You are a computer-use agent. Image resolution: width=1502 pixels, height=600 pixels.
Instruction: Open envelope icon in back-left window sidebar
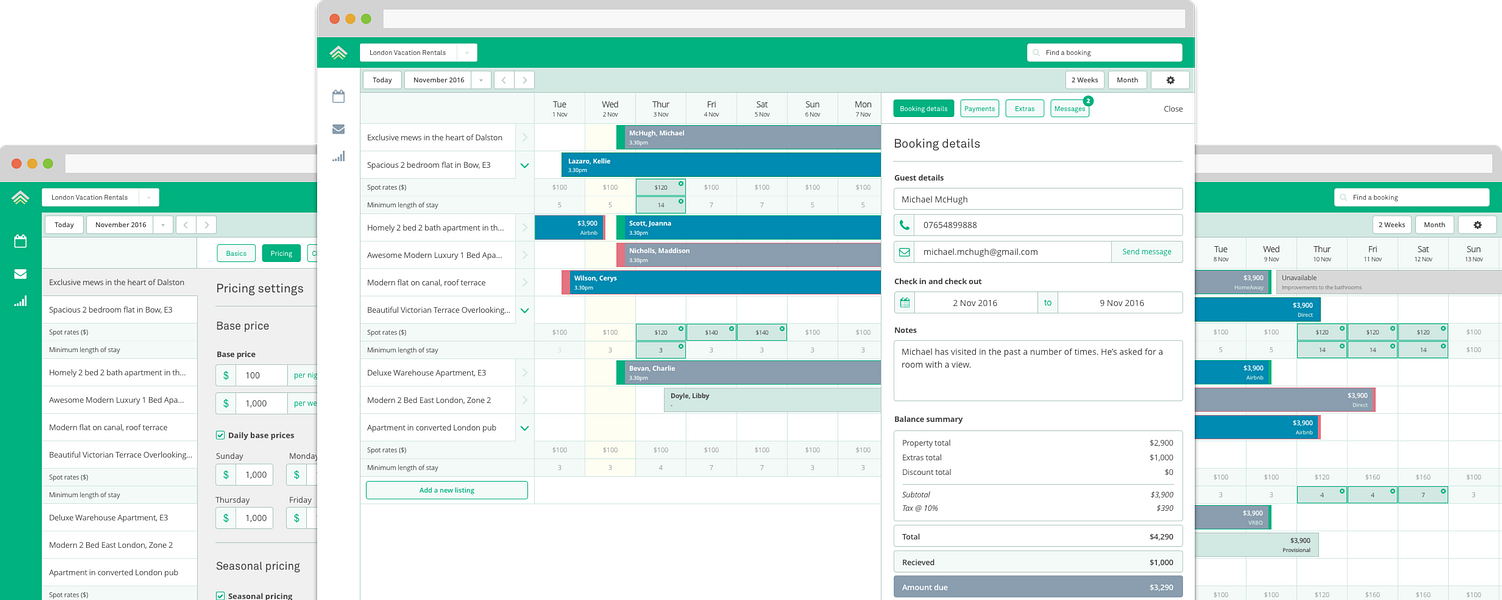[20, 273]
